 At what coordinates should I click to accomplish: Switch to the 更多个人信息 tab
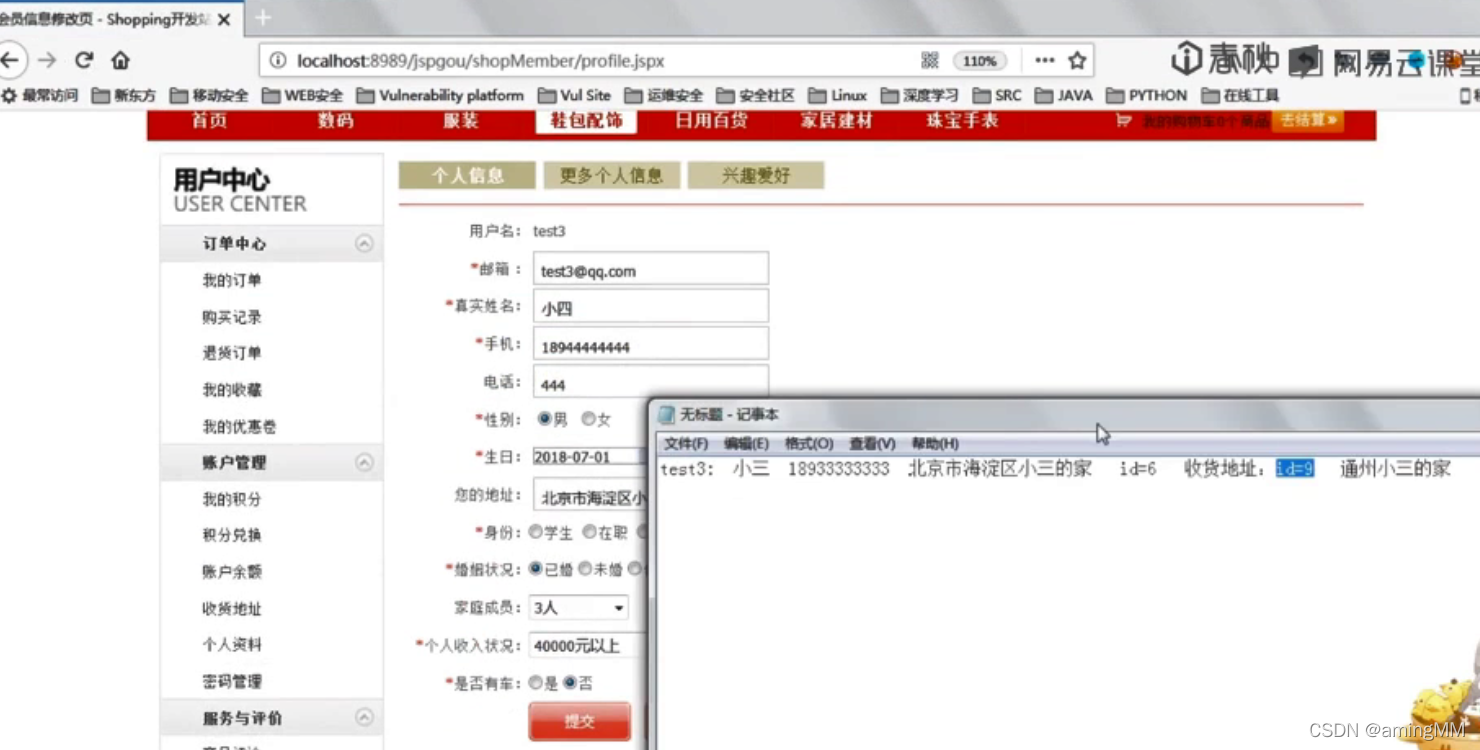(611, 175)
